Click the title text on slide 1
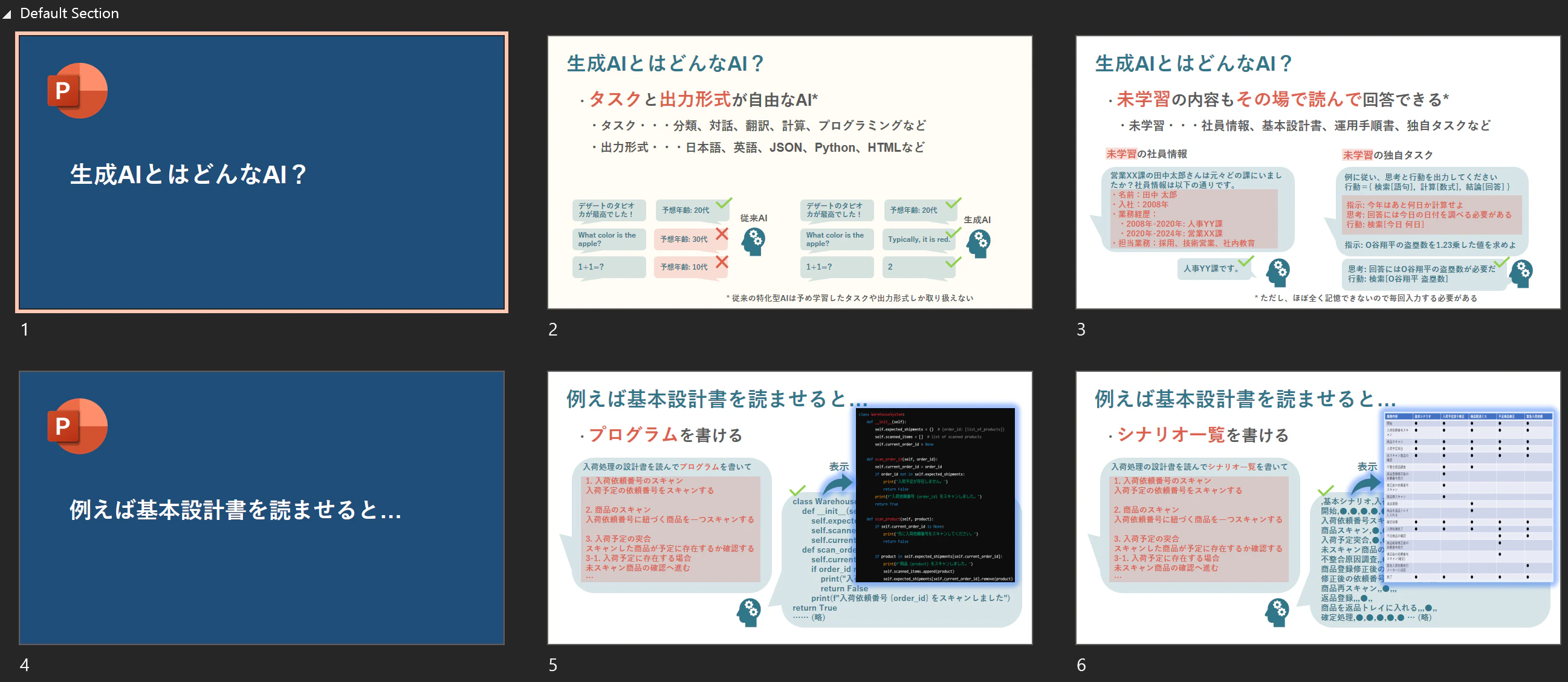Viewport: 1568px width, 682px height. 187,175
